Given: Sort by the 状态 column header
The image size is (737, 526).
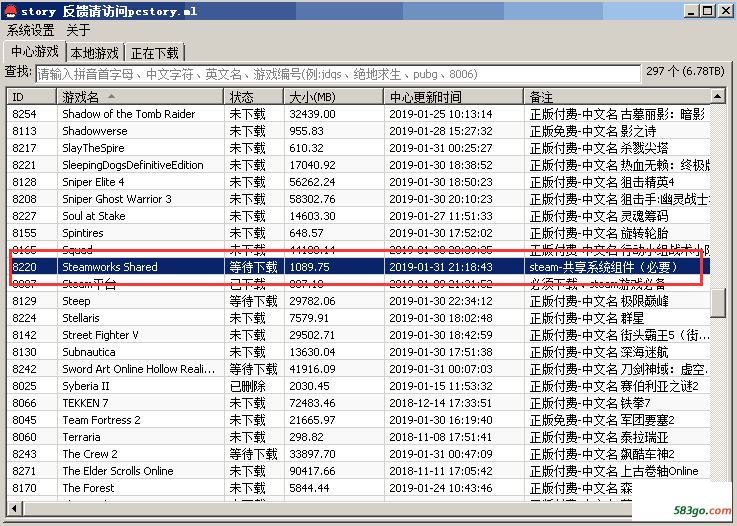Looking at the screenshot, I should coord(254,97).
